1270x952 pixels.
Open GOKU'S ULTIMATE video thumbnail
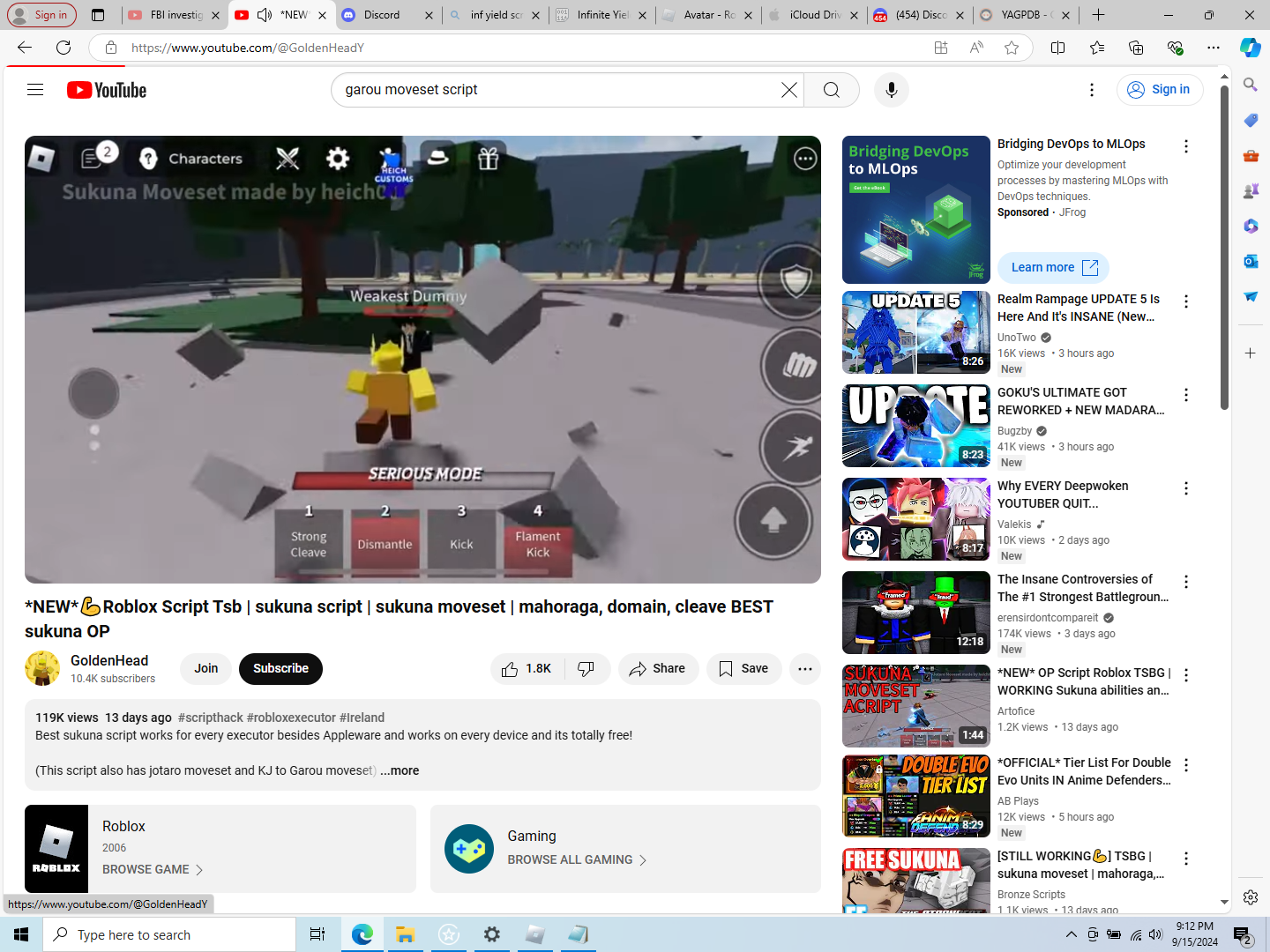[x=916, y=426]
